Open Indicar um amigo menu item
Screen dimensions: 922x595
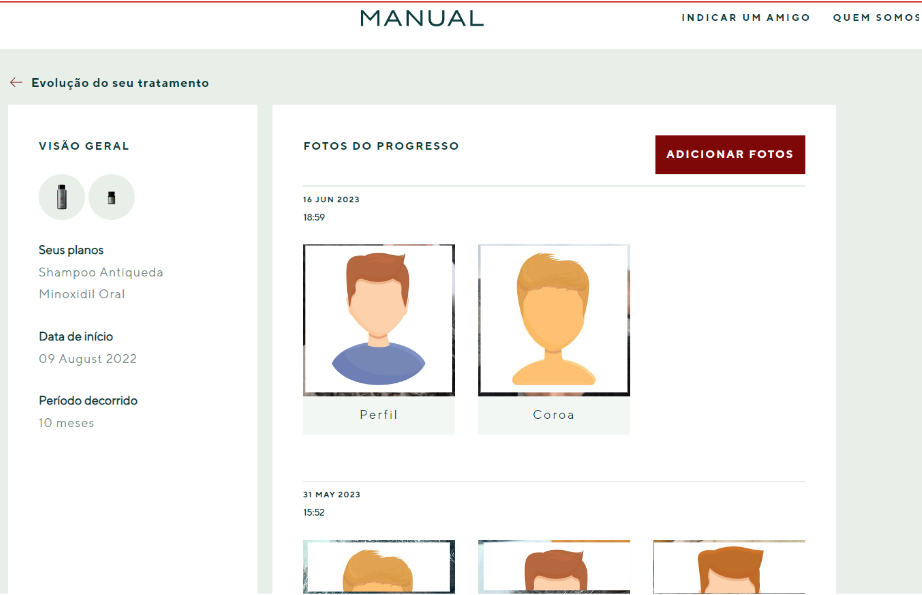point(746,18)
